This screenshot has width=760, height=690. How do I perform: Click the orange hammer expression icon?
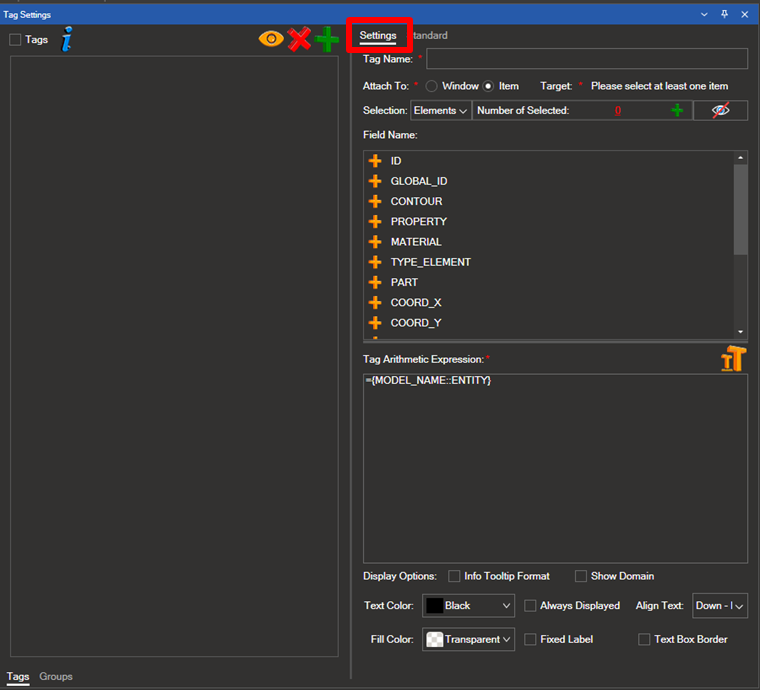point(733,359)
